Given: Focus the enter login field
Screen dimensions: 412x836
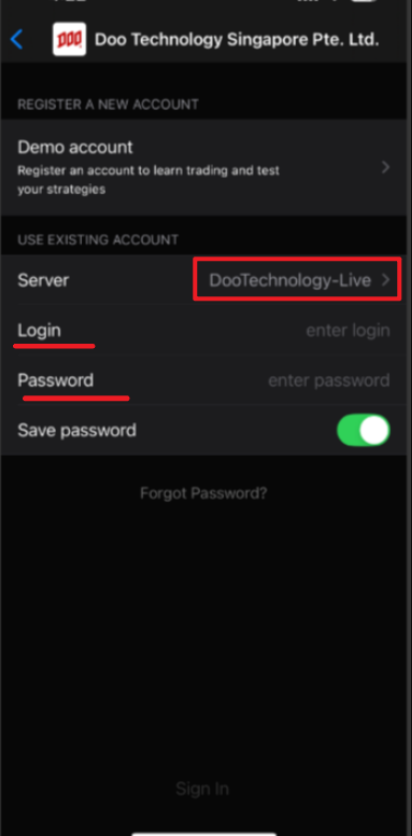Looking at the screenshot, I should click(x=348, y=331).
